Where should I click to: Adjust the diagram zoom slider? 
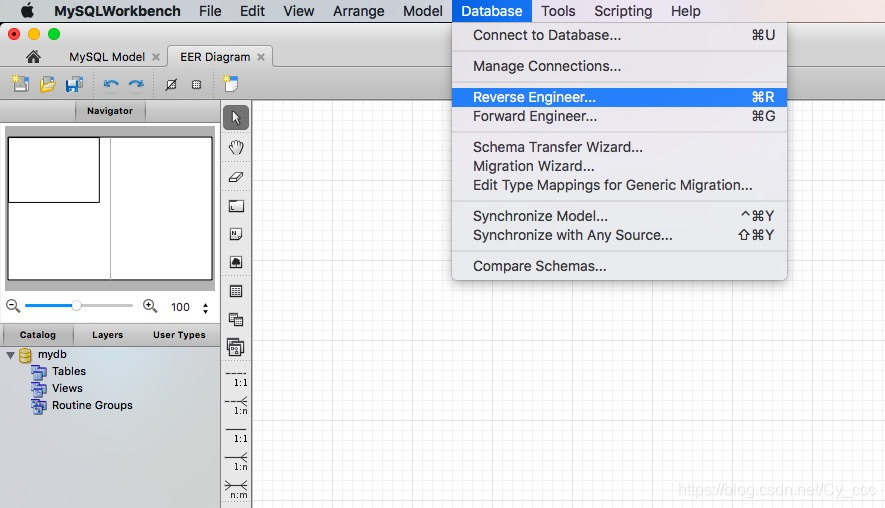[76, 305]
